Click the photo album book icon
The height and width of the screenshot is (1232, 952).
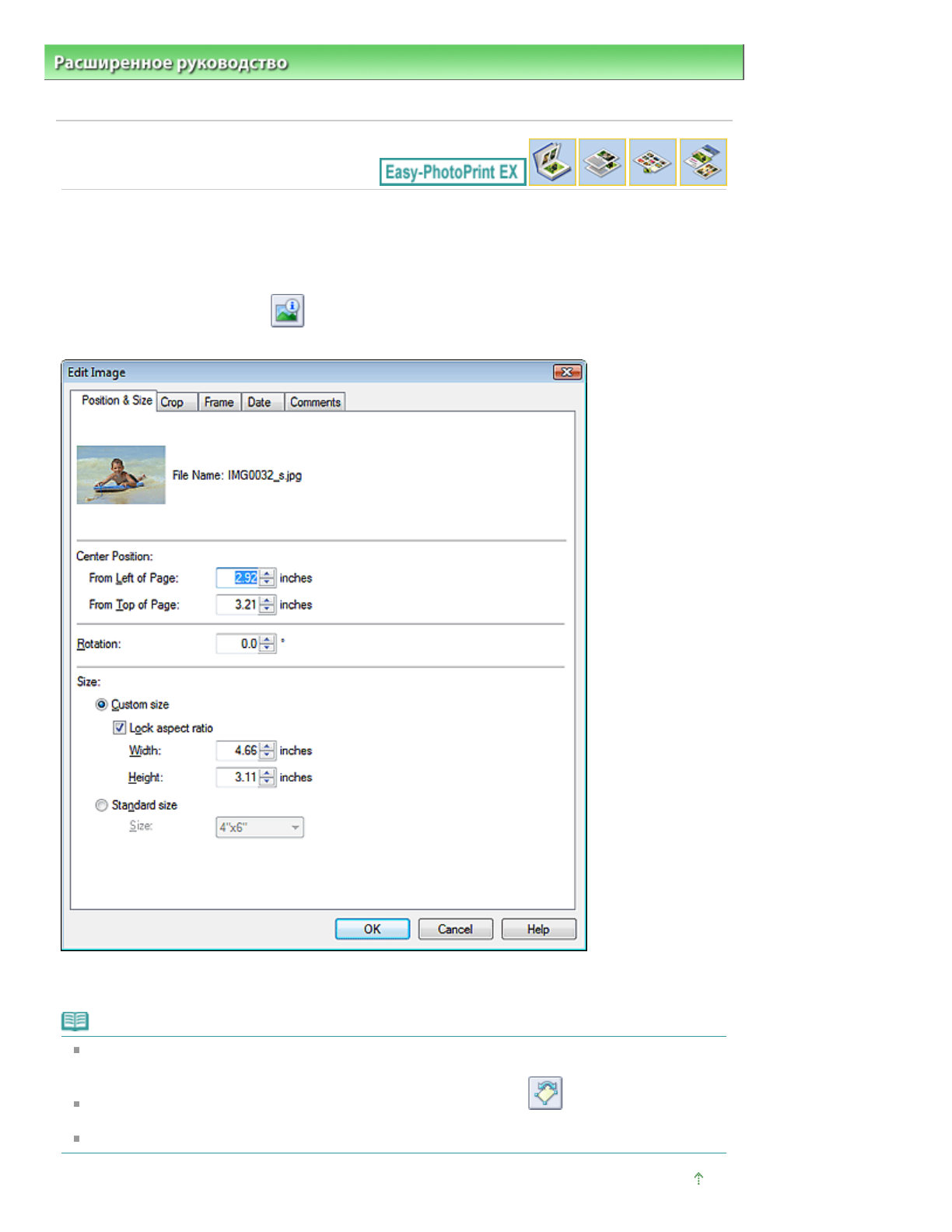tap(552, 162)
